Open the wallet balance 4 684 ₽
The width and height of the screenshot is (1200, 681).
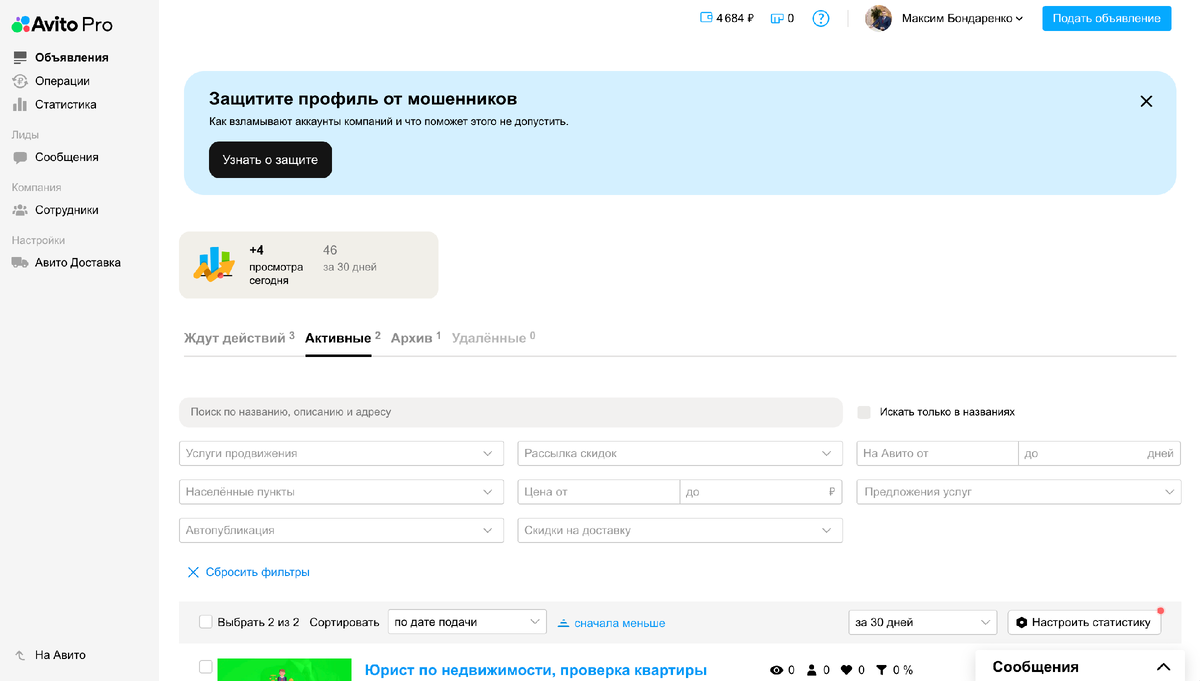[x=727, y=18]
